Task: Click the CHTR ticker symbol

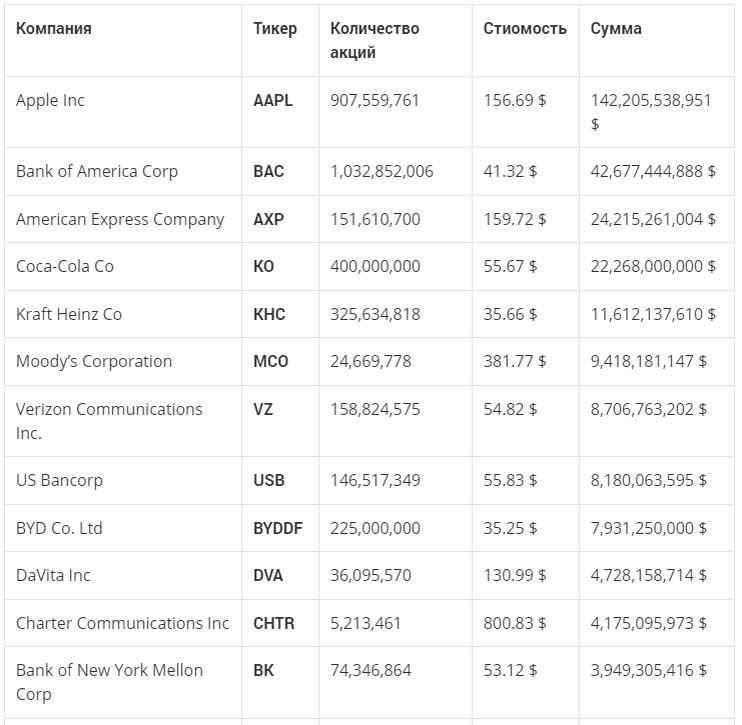Action: [274, 624]
